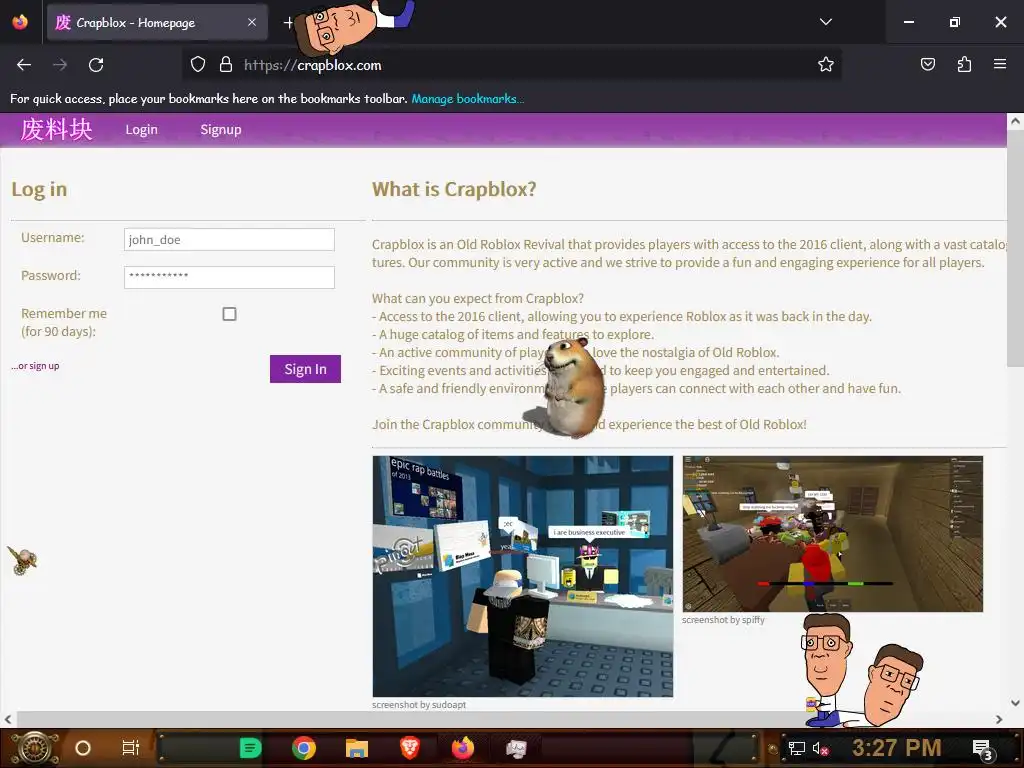Screen dimensions: 1024x768
Task: Click the horizontal scrollbar left arrow
Action: coord(8,719)
